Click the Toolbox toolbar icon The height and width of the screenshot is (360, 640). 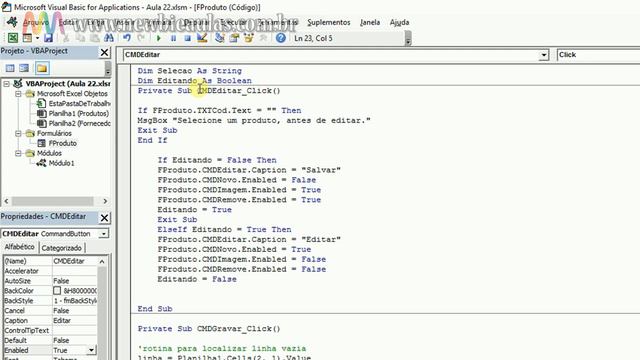click(263, 38)
